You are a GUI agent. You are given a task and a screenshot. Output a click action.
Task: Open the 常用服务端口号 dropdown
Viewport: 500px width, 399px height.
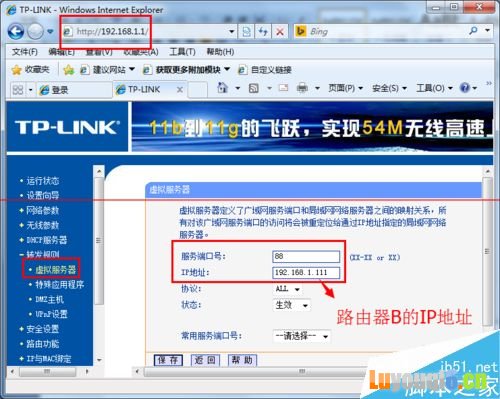point(302,336)
